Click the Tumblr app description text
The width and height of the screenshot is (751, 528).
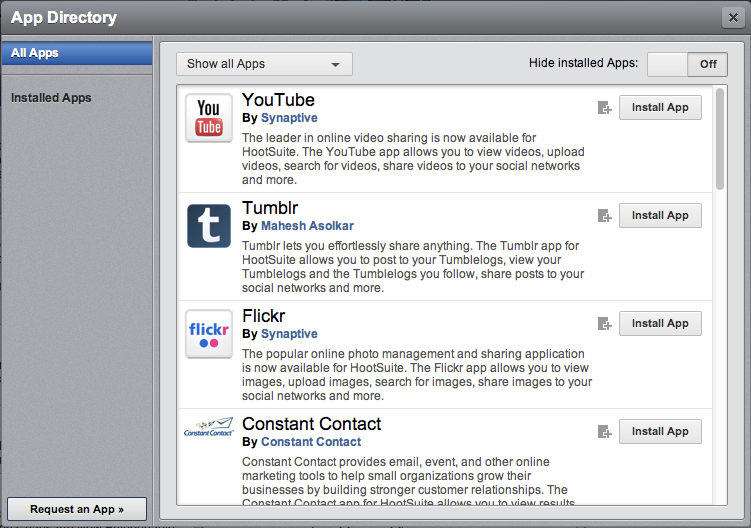tap(413, 267)
